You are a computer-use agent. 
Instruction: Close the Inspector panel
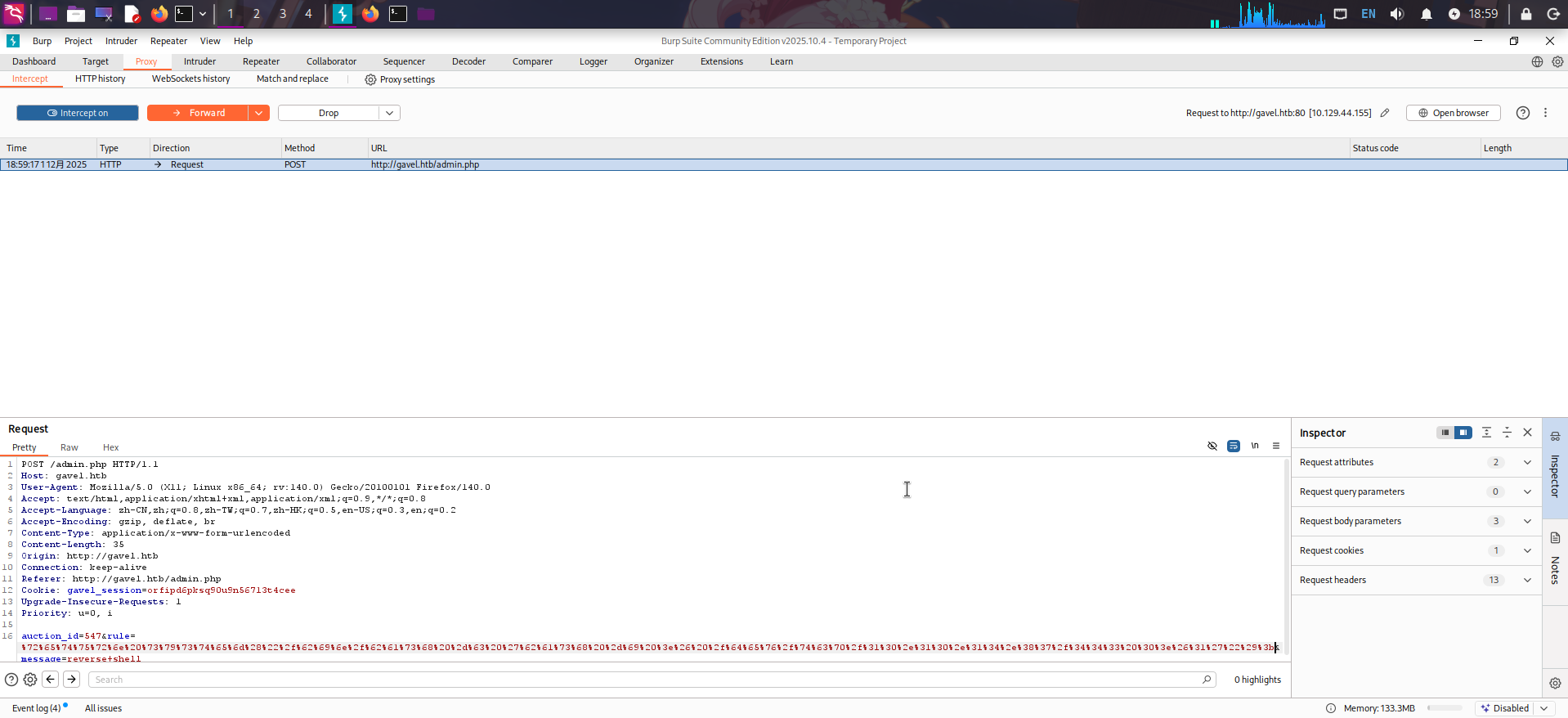(x=1527, y=433)
